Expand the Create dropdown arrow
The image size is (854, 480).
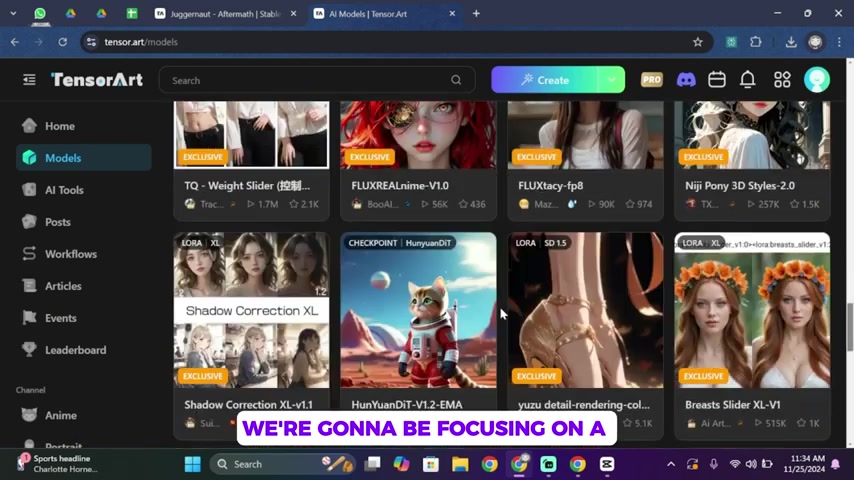pyautogui.click(x=612, y=80)
